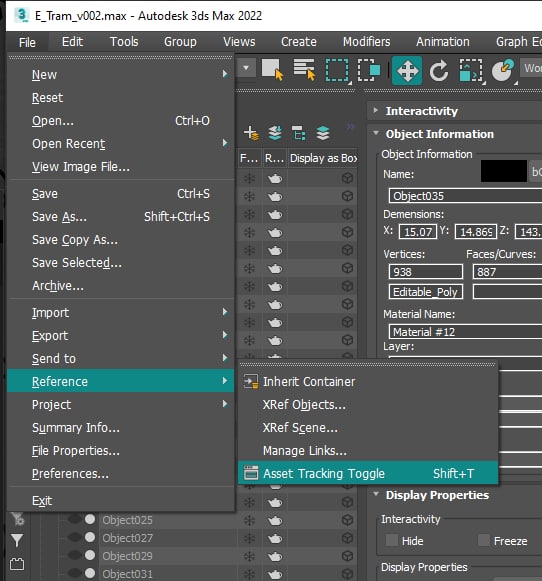542x581 pixels.
Task: Open the Edit menu
Action: 72,42
